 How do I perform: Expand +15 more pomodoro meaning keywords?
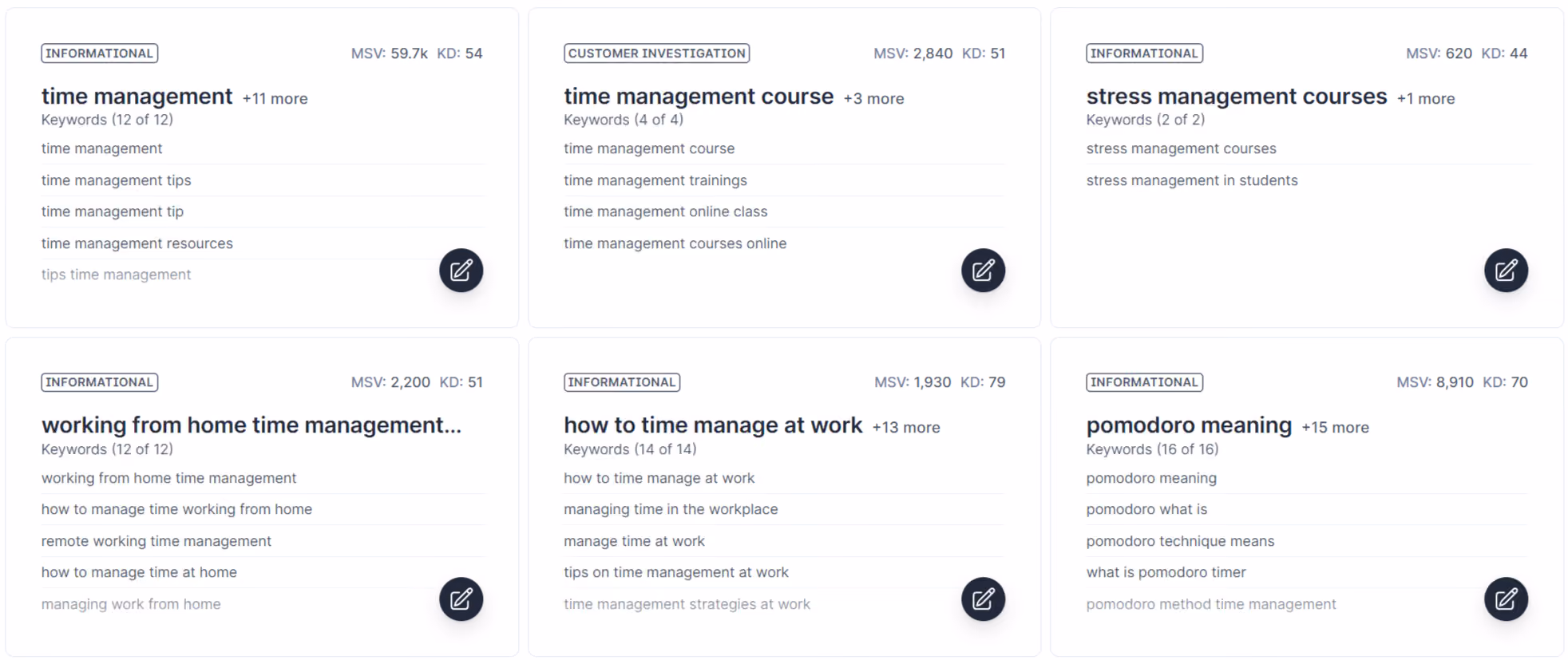click(x=1335, y=428)
